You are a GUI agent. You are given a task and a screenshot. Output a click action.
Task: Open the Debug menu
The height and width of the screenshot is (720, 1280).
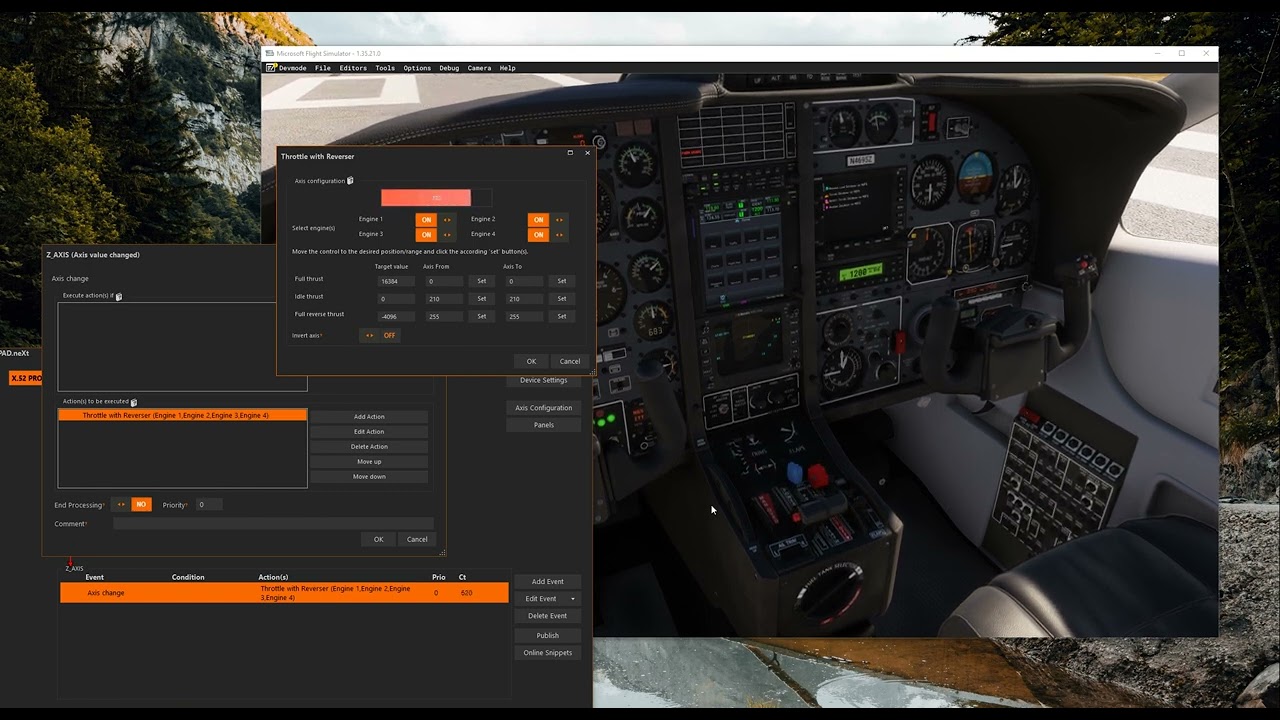pyautogui.click(x=449, y=68)
